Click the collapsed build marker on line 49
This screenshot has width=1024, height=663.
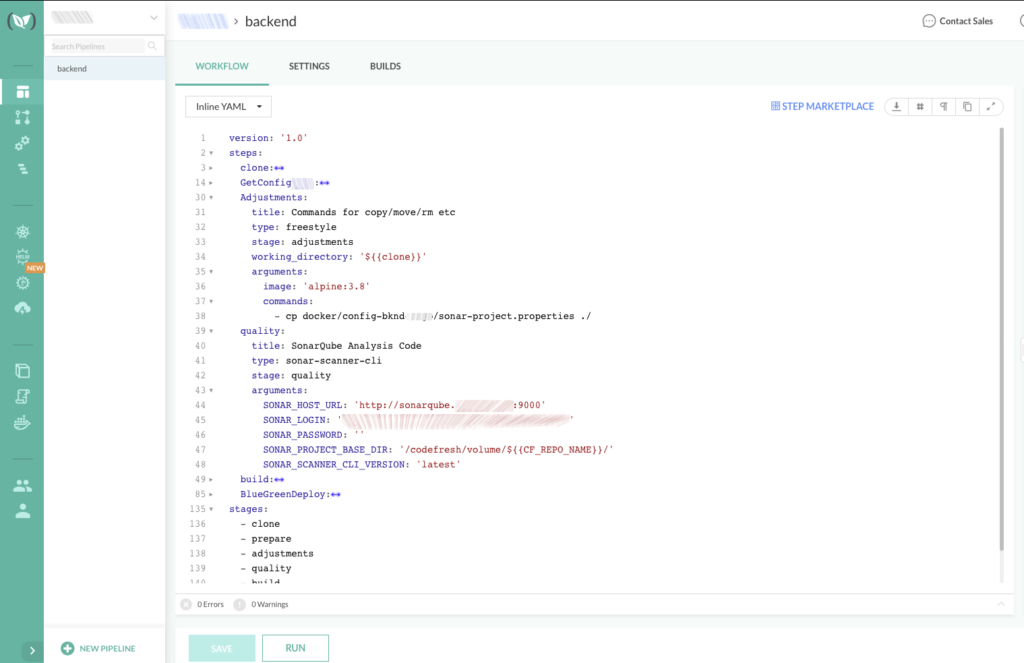pyautogui.click(x=280, y=479)
